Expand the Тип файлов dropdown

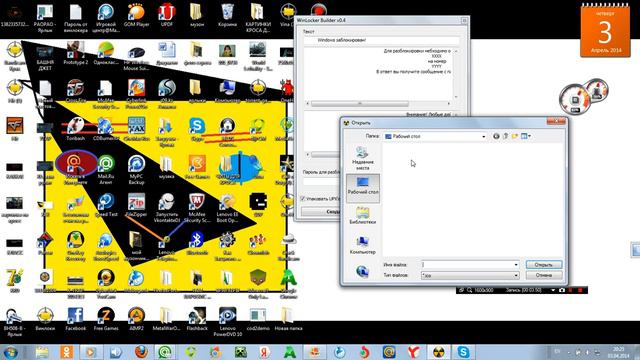516,276
